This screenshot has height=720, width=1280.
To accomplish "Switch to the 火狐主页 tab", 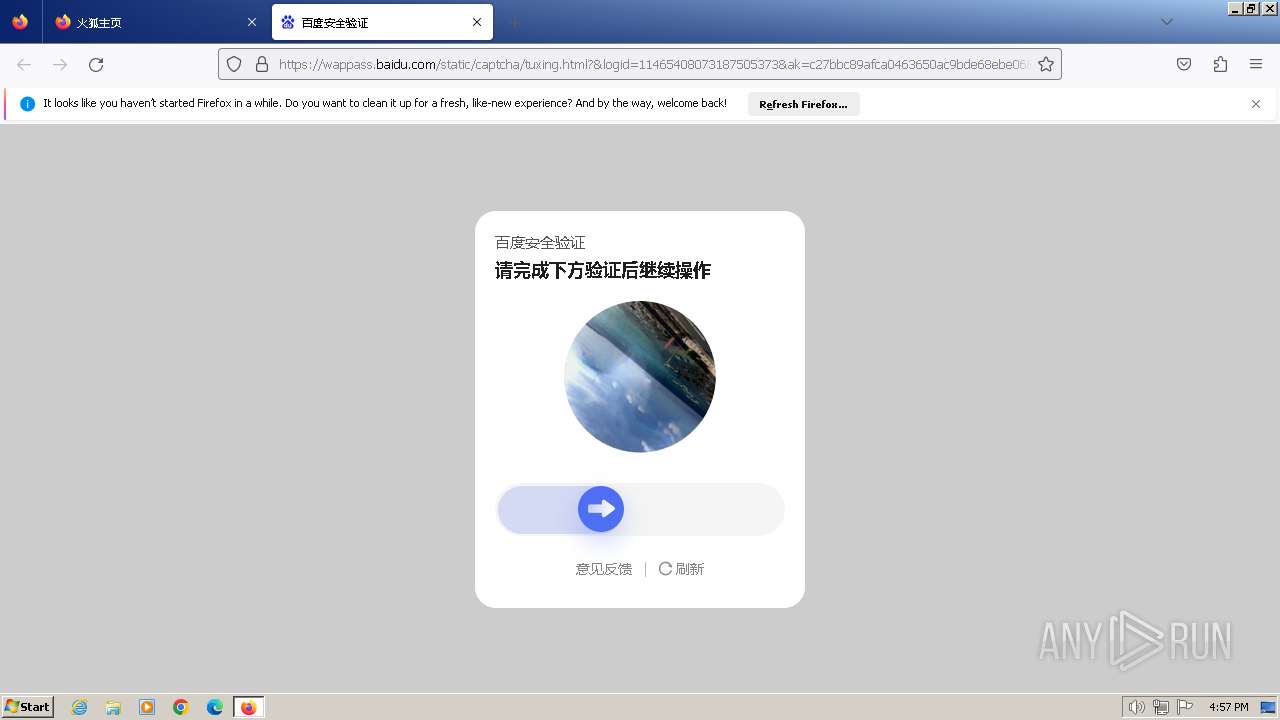I will (155, 22).
